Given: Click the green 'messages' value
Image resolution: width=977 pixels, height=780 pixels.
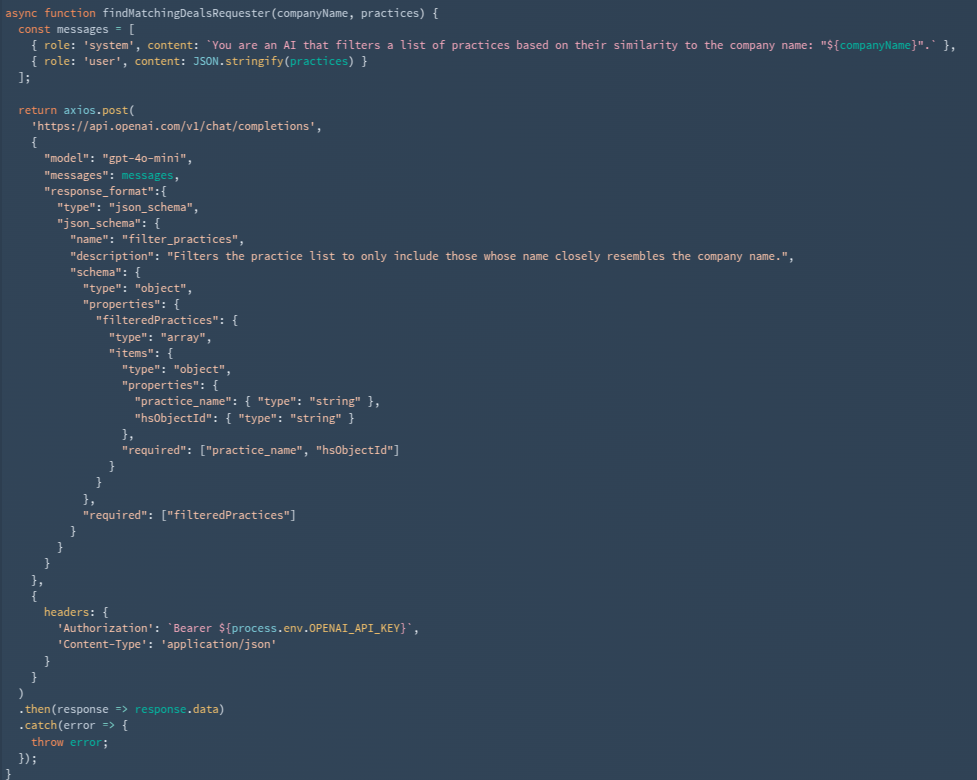Looking at the screenshot, I should (x=147, y=176).
